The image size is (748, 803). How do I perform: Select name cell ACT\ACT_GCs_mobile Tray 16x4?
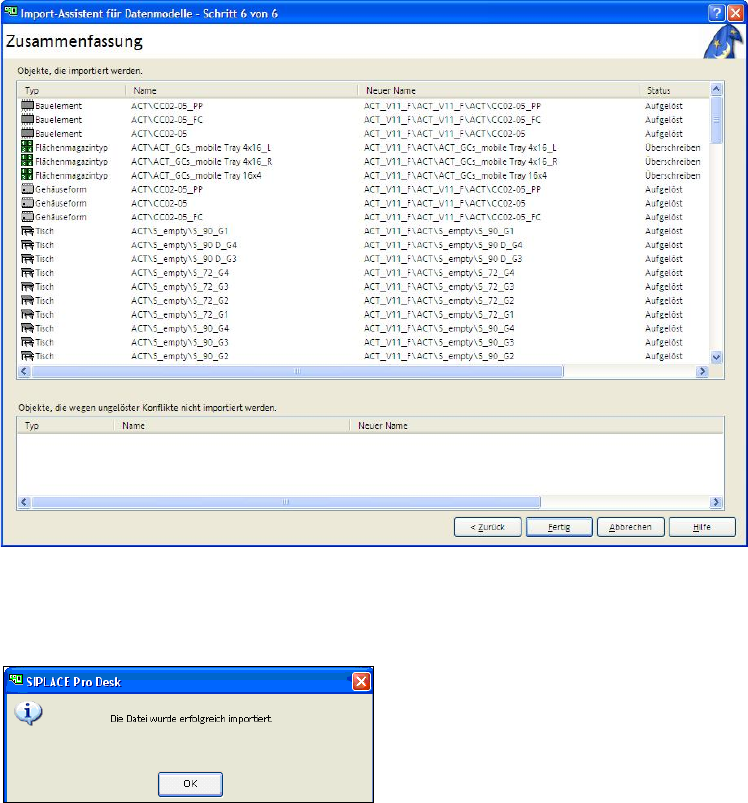pos(196,175)
